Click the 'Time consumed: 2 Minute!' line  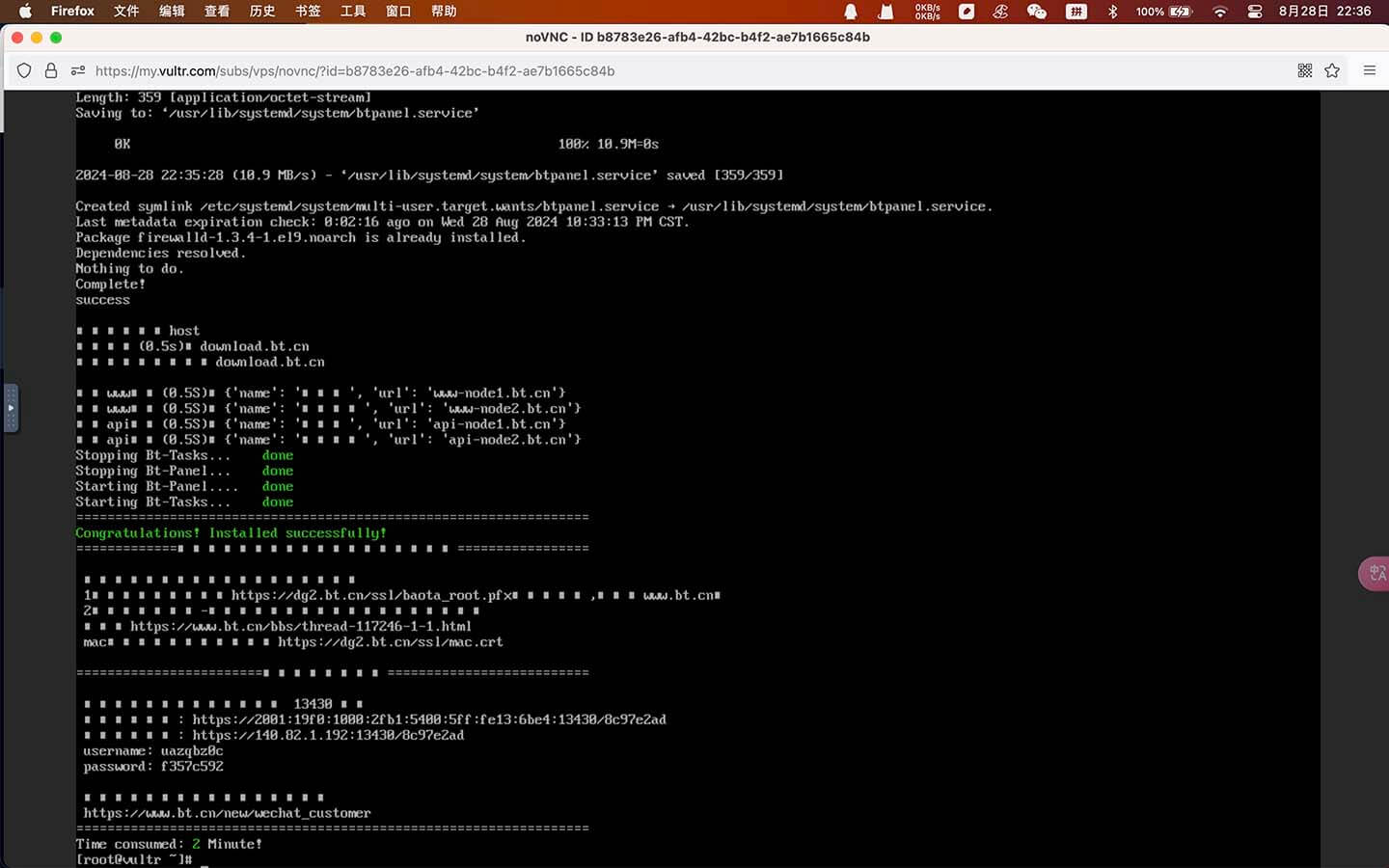pyautogui.click(x=169, y=844)
